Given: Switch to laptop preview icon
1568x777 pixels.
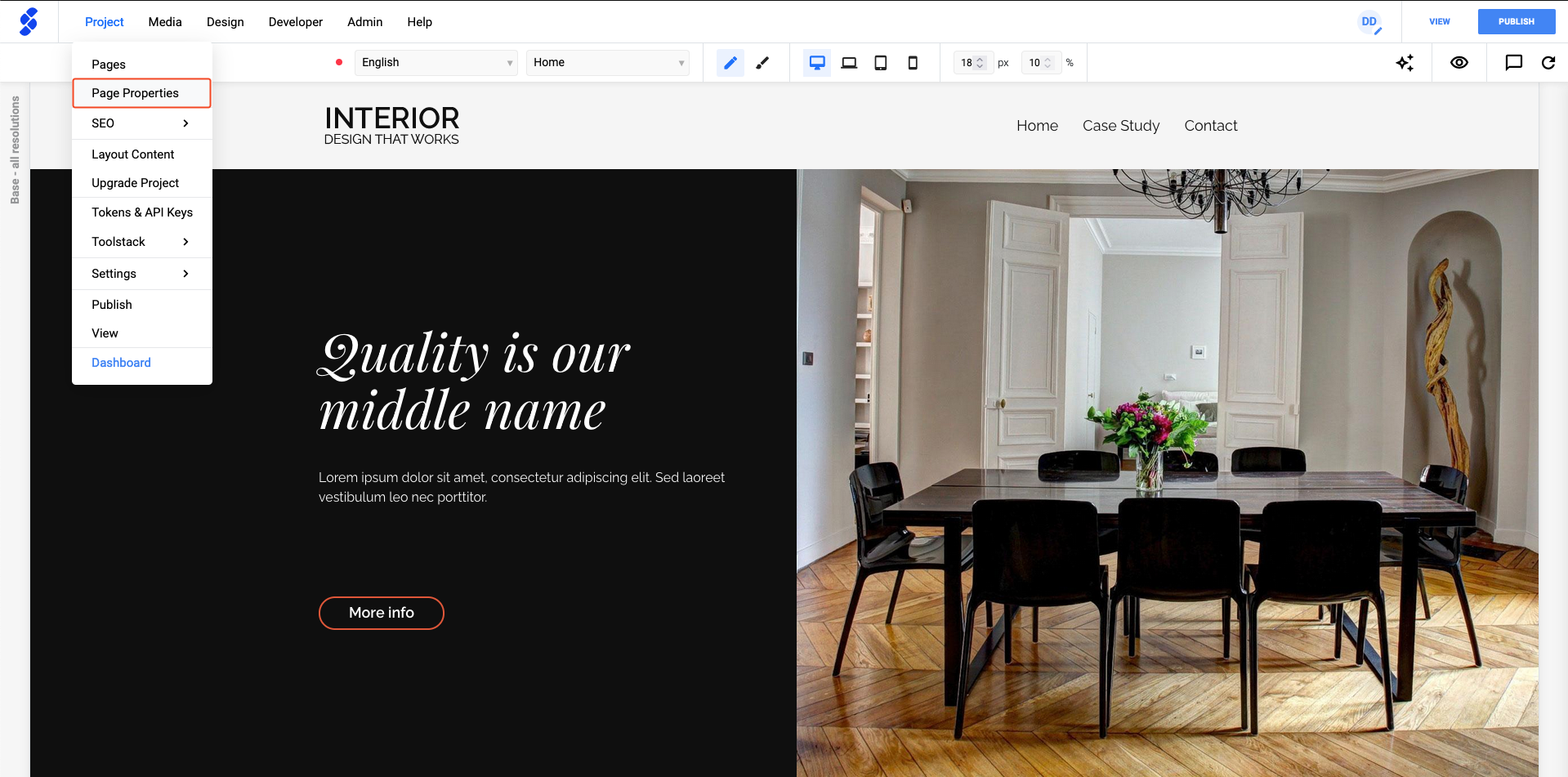Looking at the screenshot, I should click(x=848, y=62).
